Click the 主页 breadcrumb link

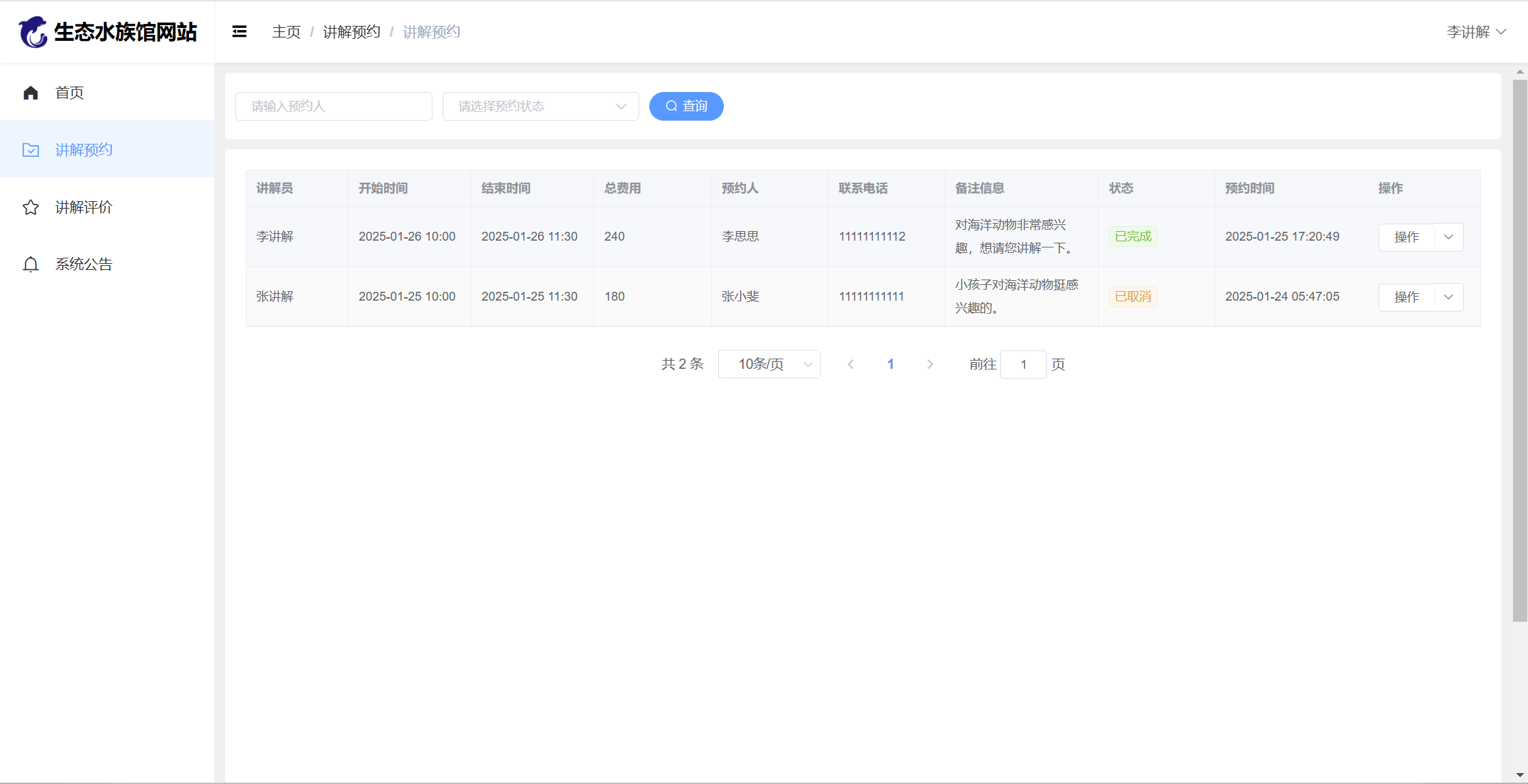pyautogui.click(x=286, y=32)
